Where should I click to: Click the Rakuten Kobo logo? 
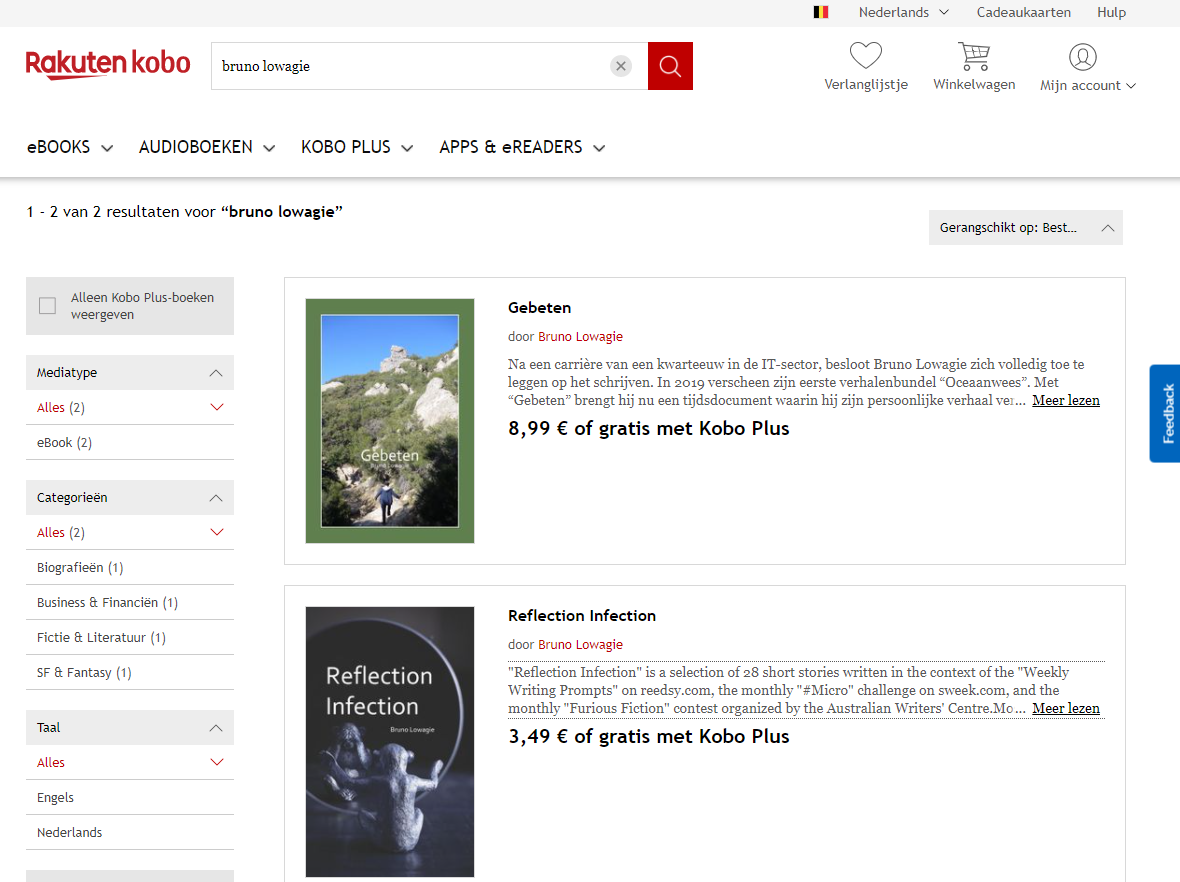(x=108, y=65)
